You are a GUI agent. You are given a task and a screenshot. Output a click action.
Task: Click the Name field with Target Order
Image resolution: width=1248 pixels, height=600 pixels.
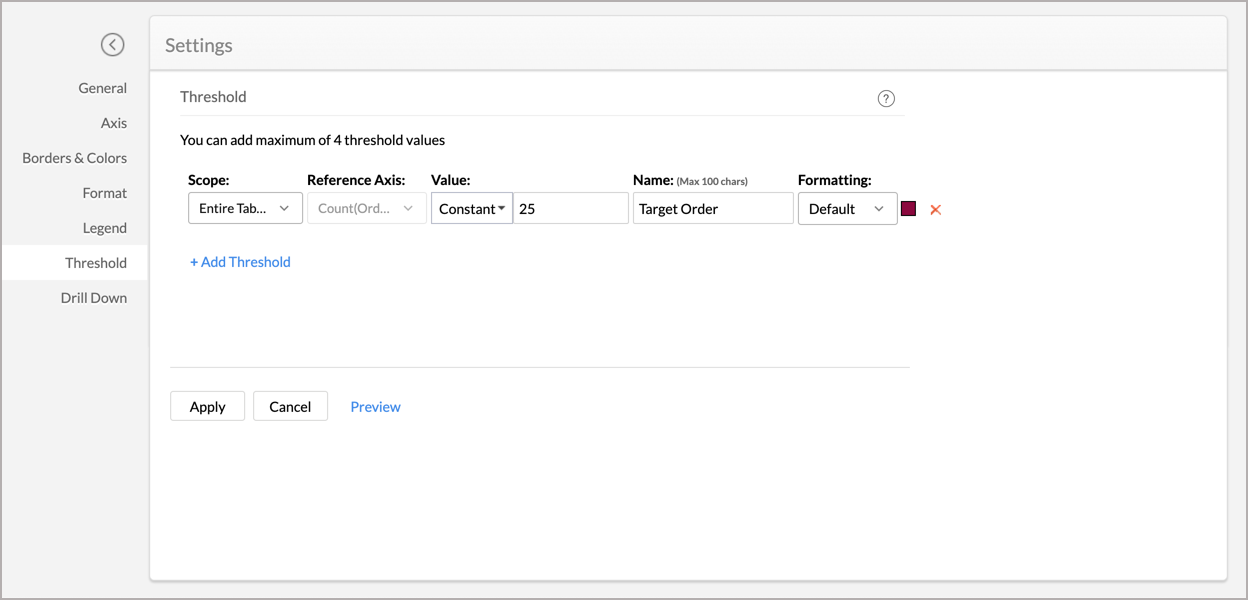[x=712, y=208]
